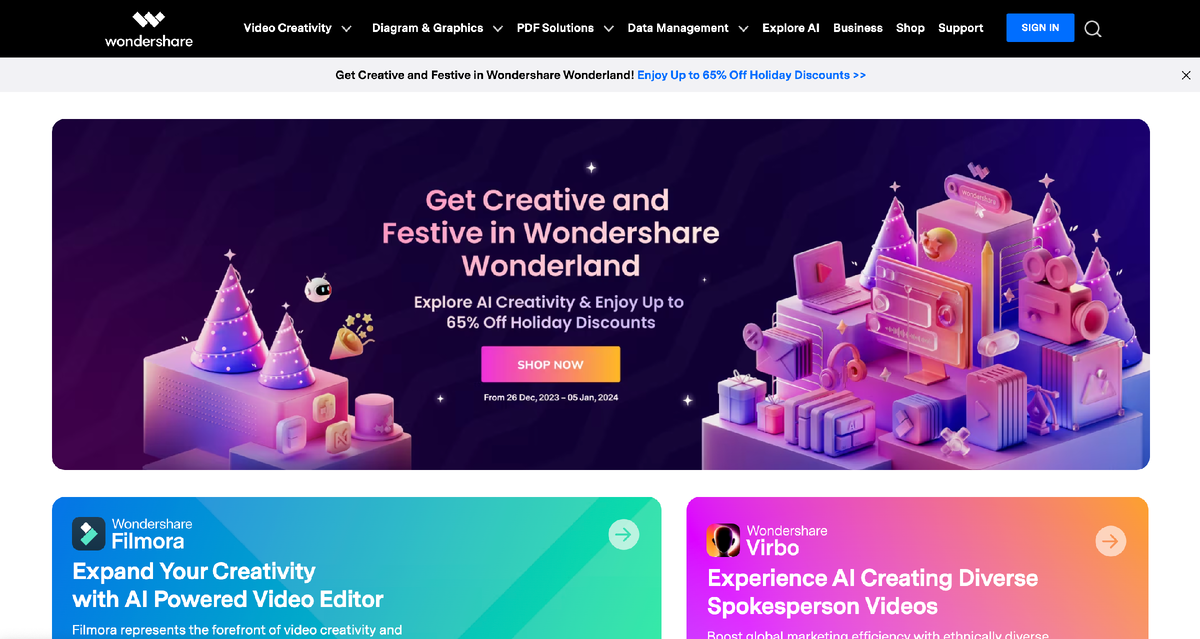Click the Virbo app icon

pyautogui.click(x=723, y=541)
